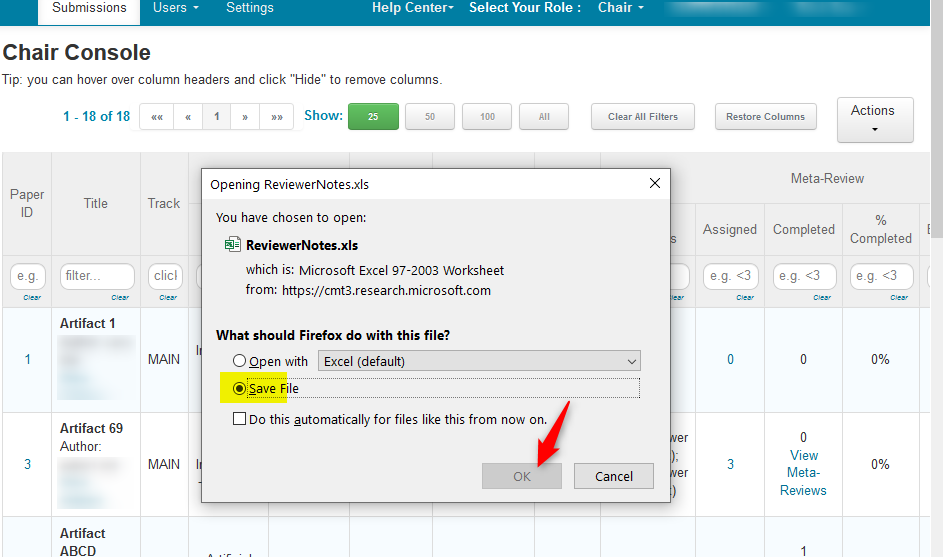Click Cancel in the download dialog
Viewport: 943px width, 557px height.
613,476
